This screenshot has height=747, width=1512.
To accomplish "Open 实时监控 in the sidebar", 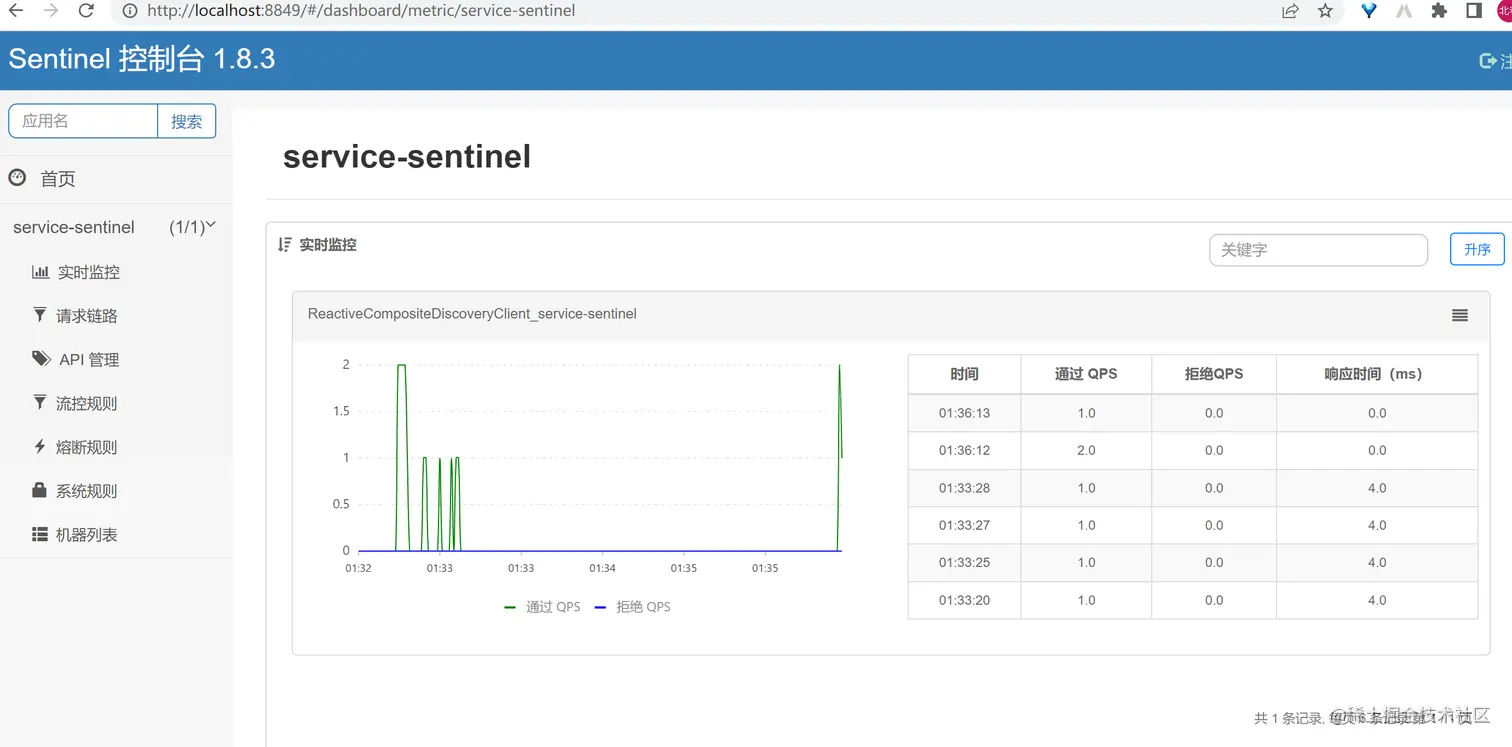I will point(88,272).
